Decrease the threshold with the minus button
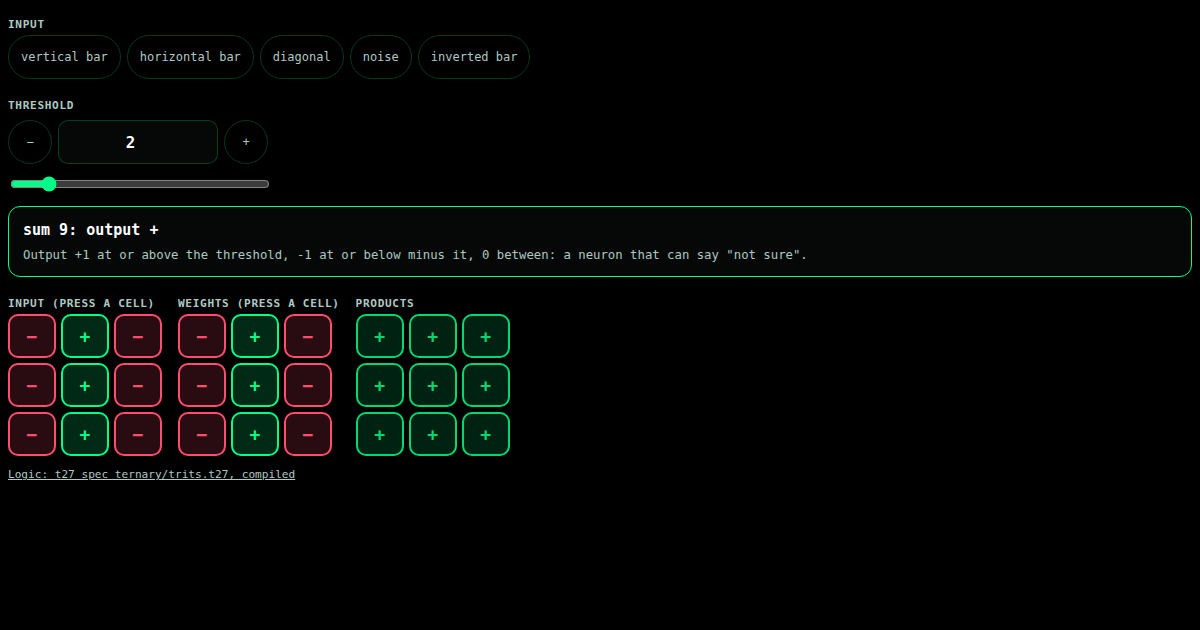The height and width of the screenshot is (630, 1200). click(30, 142)
